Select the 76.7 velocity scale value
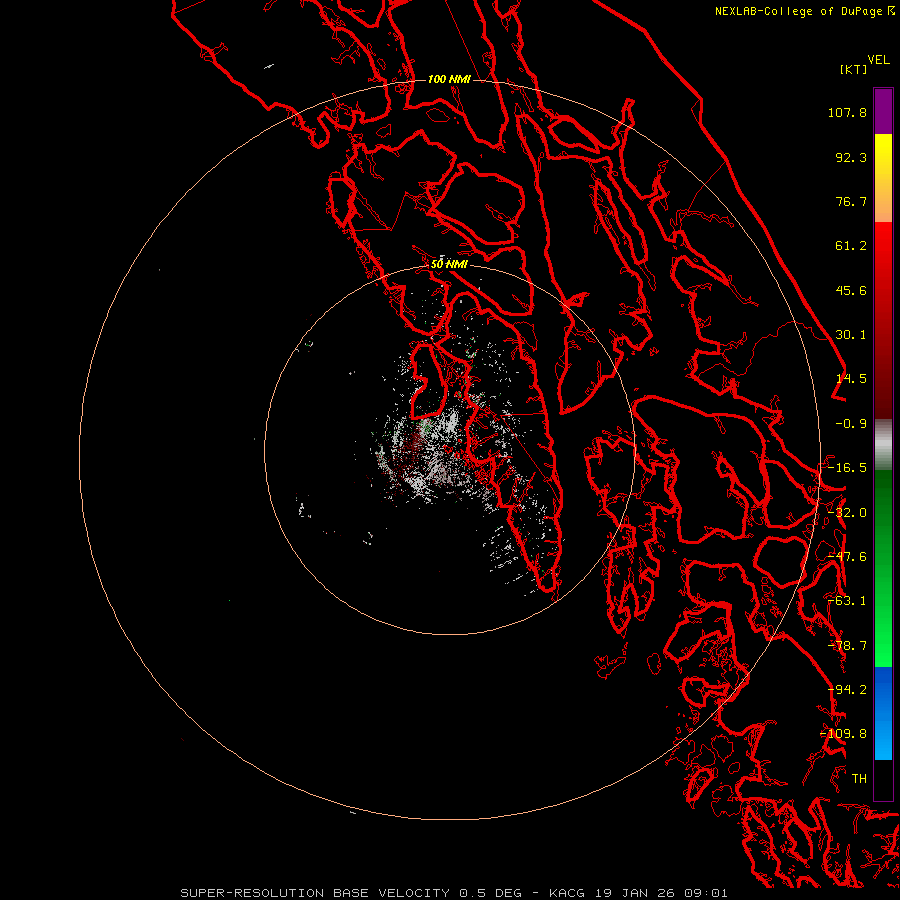900x900 pixels. [851, 201]
